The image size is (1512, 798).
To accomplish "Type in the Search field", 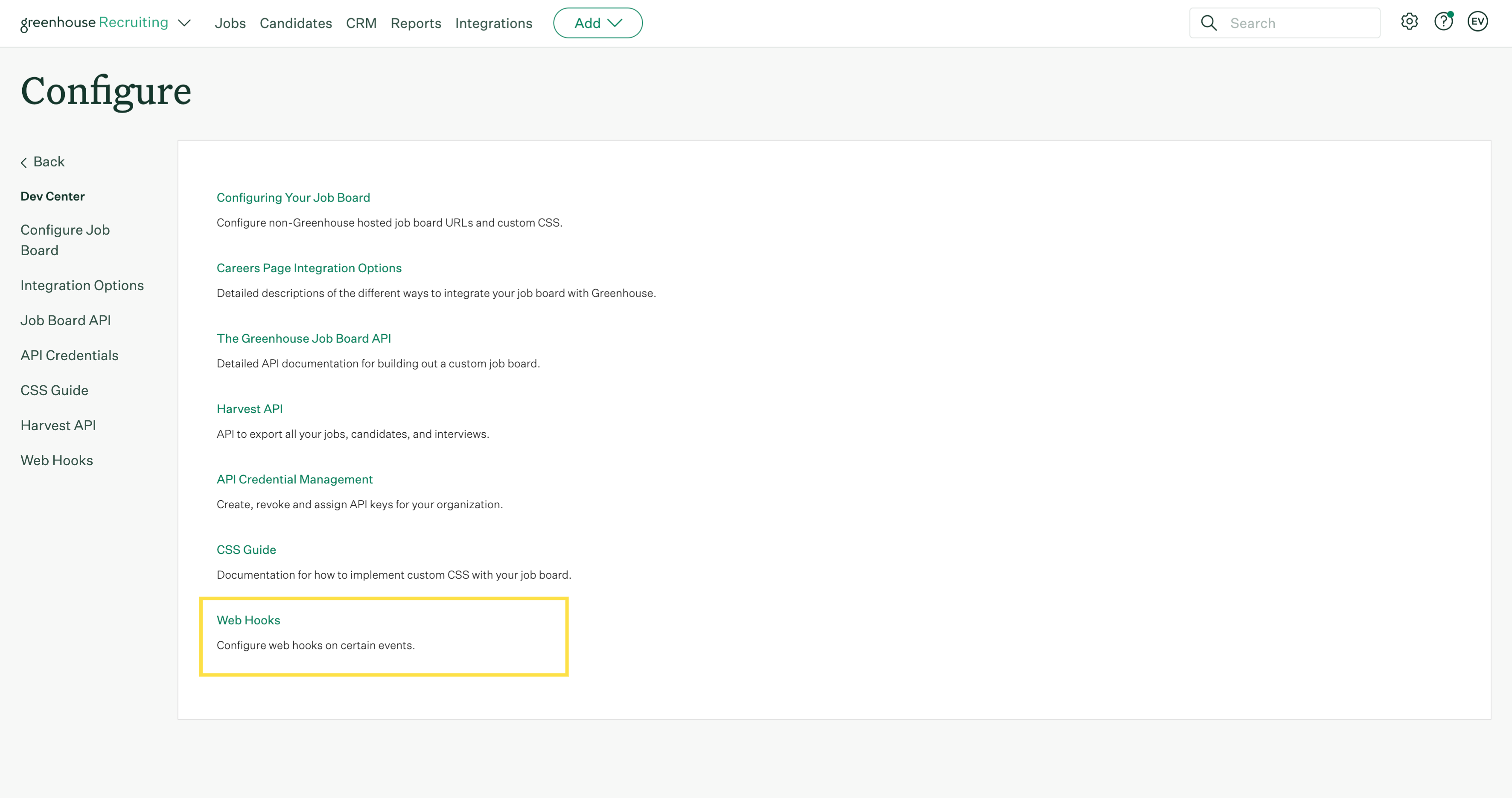I will [1300, 23].
